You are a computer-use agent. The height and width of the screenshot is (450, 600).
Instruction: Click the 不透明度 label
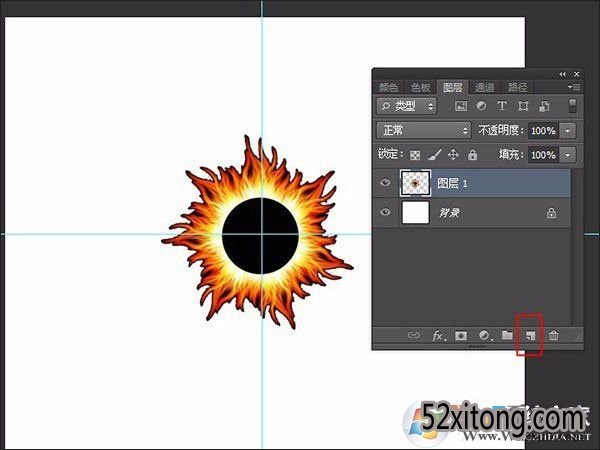click(501, 130)
